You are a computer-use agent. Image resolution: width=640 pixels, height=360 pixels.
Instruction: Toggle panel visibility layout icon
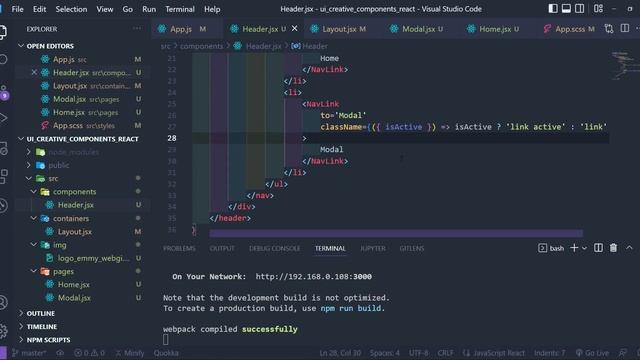point(566,9)
